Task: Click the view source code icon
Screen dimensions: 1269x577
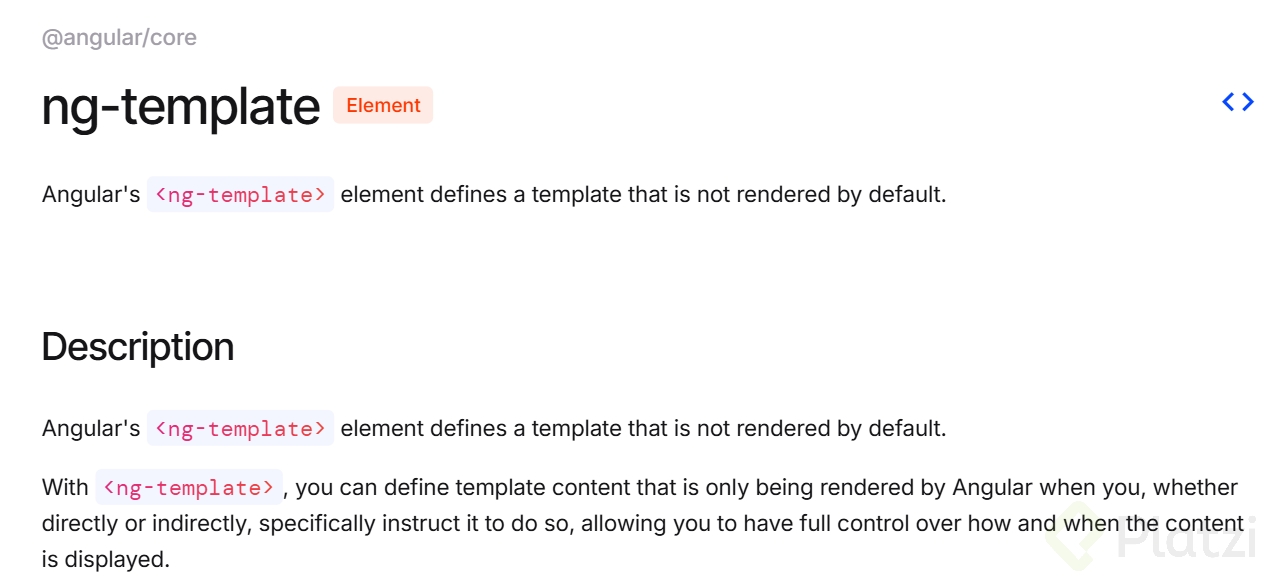Action: pyautogui.click(x=1238, y=102)
